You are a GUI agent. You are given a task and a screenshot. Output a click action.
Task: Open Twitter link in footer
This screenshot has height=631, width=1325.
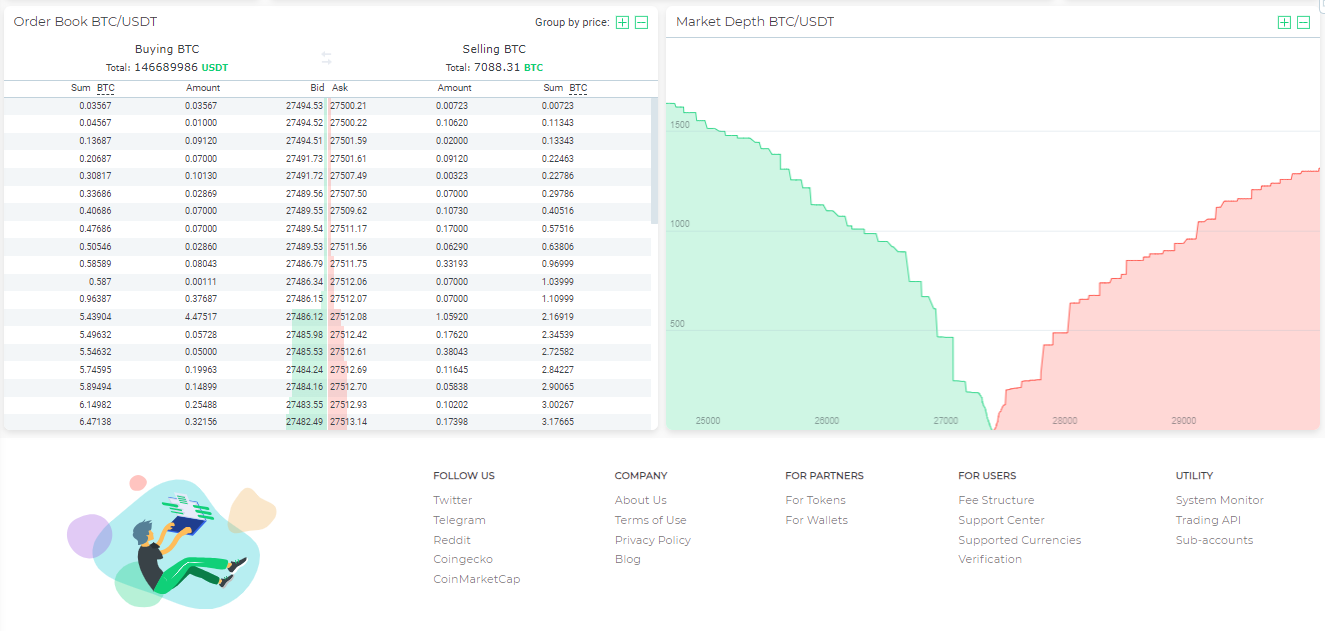(x=452, y=500)
